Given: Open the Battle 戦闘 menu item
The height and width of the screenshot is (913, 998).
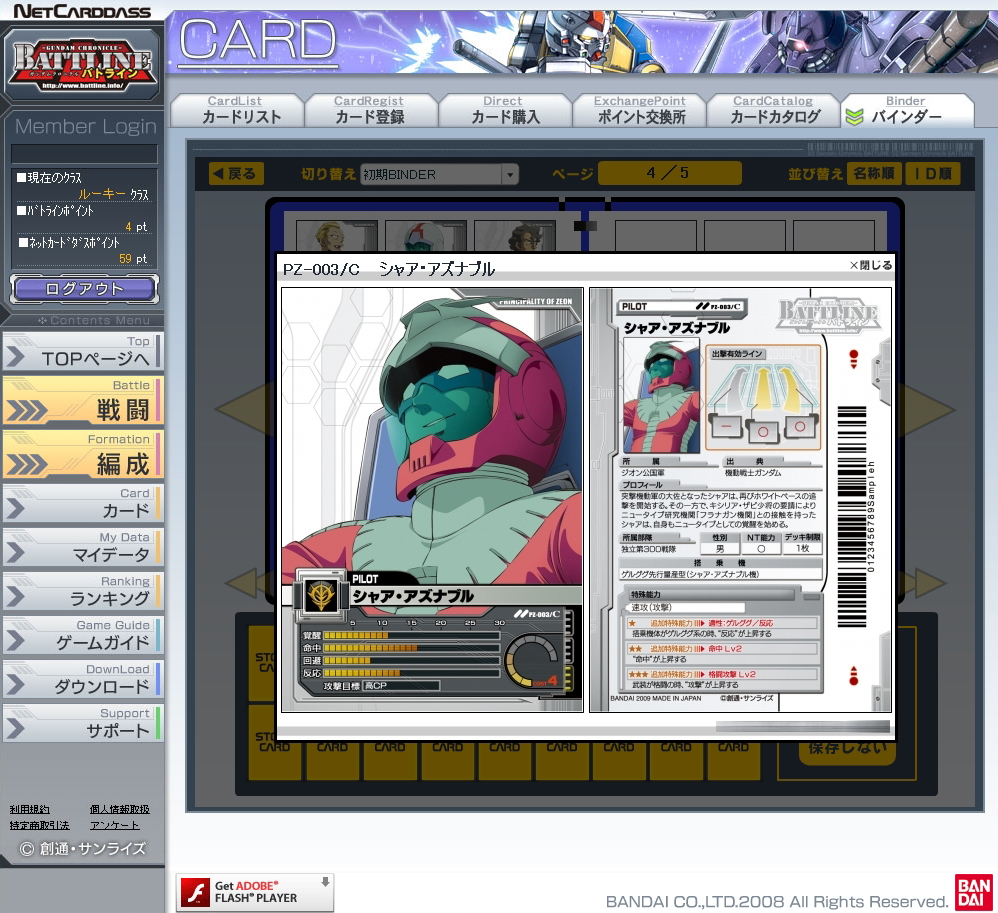Looking at the screenshot, I should (x=82, y=401).
